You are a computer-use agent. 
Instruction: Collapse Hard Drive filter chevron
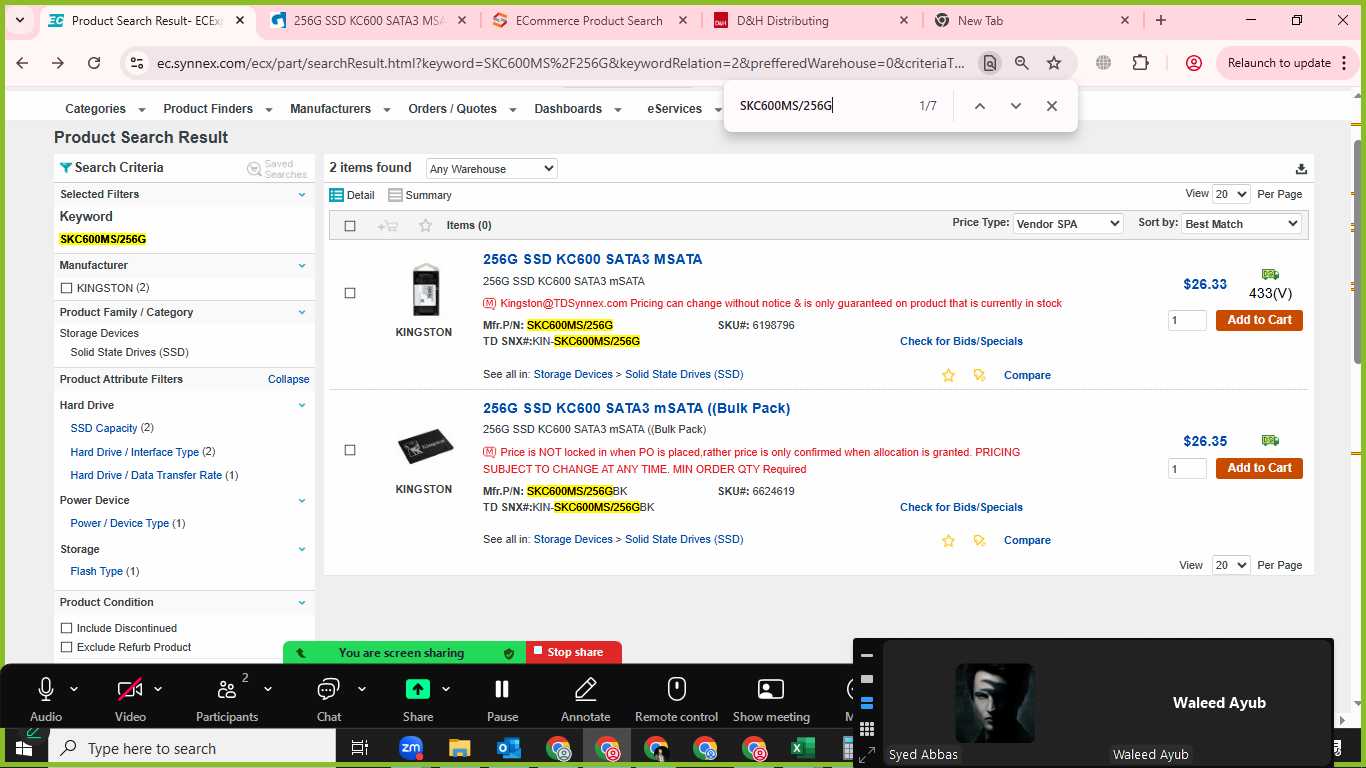(302, 406)
